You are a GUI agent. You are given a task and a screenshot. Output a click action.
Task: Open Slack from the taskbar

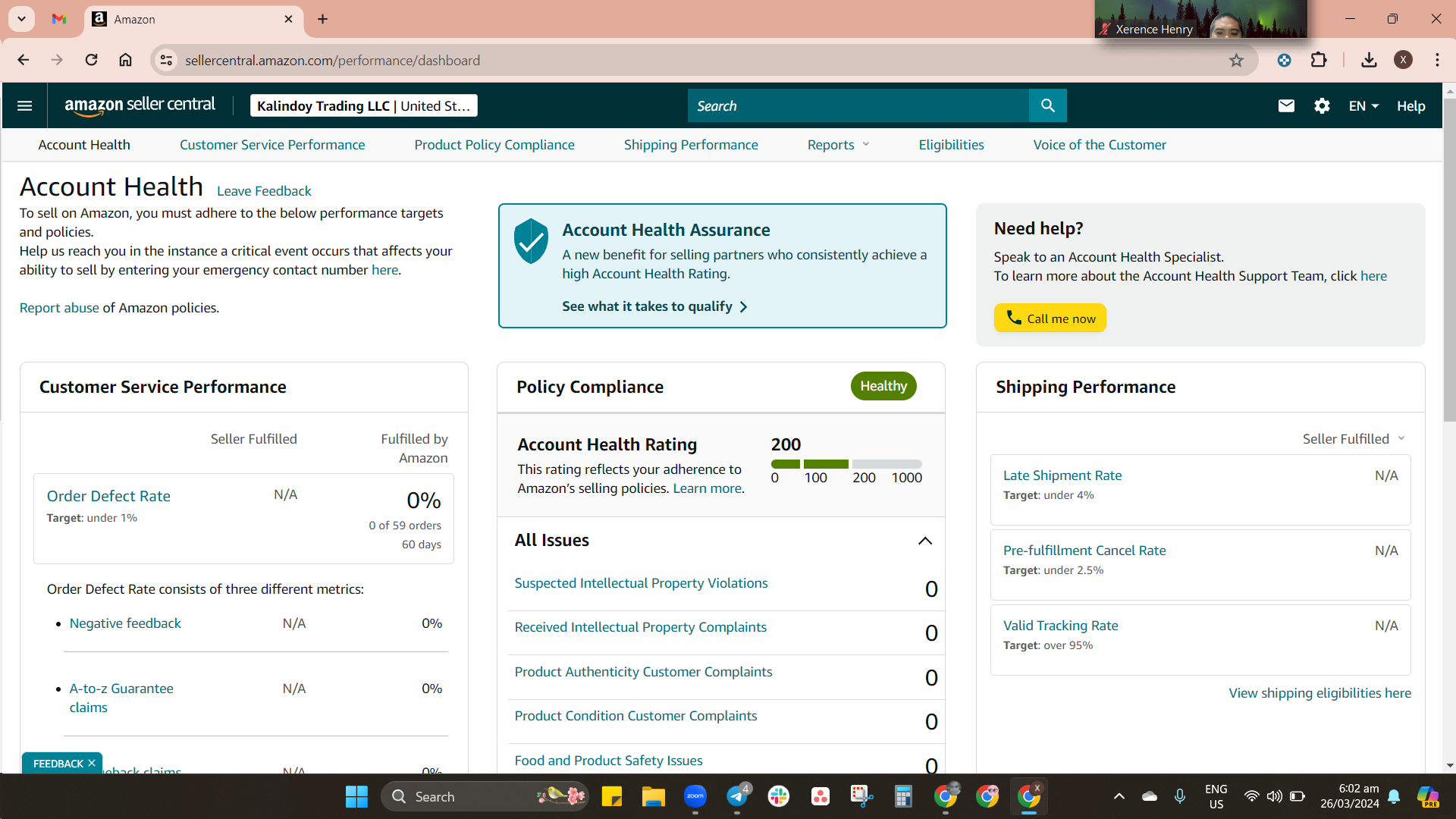pos(779,796)
